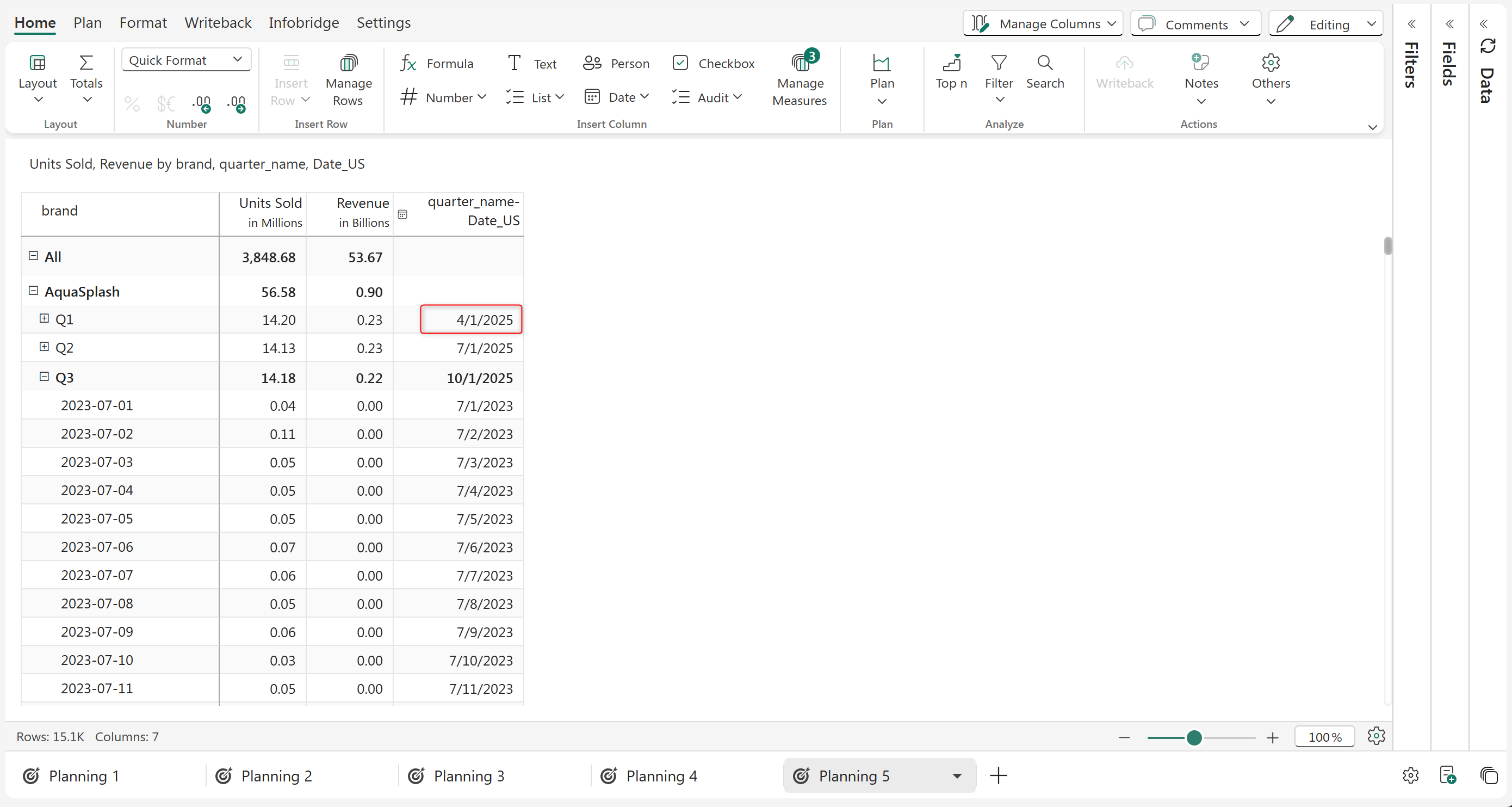
Task: Expand the Q1 quarter row
Action: pyautogui.click(x=44, y=318)
